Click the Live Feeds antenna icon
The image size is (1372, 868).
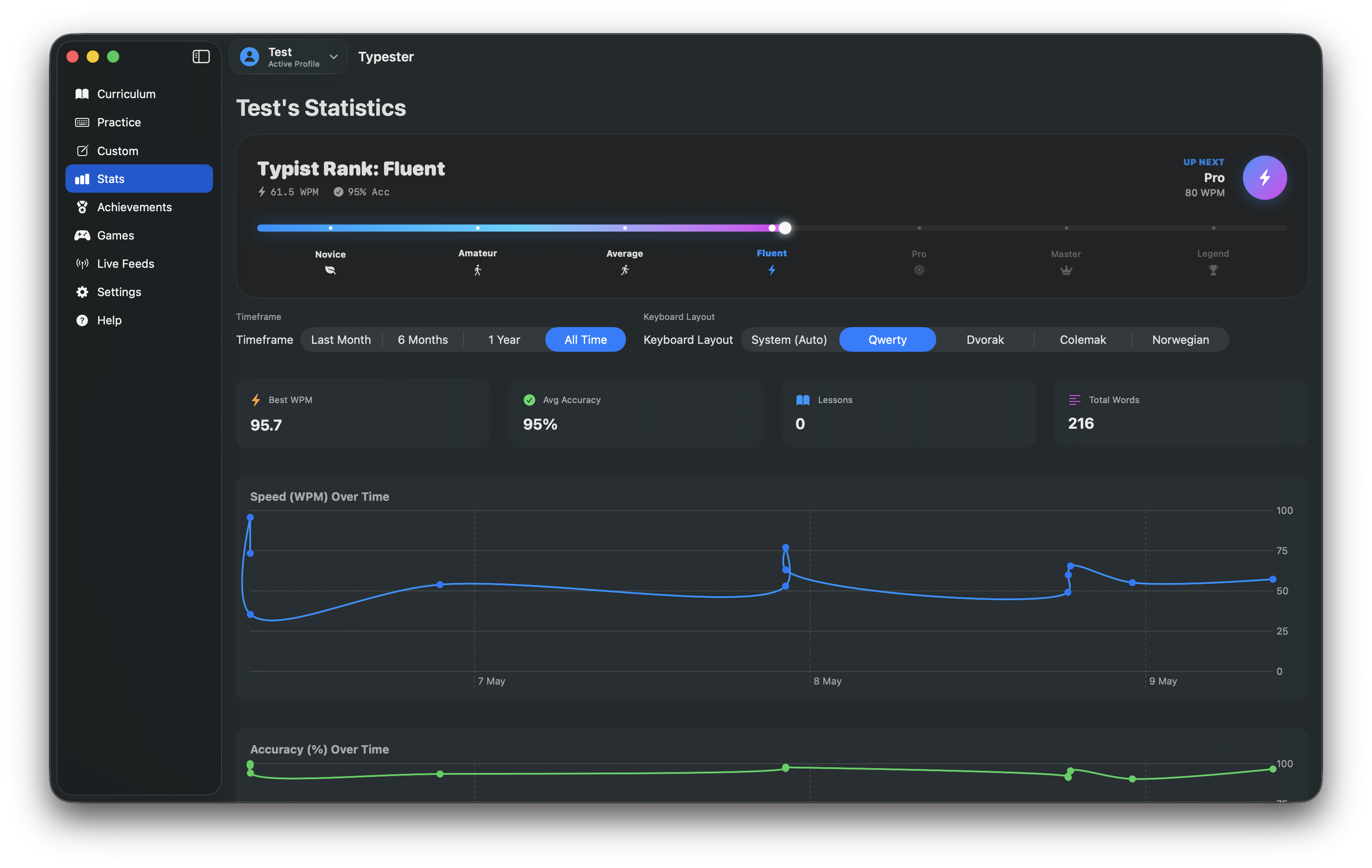(82, 263)
